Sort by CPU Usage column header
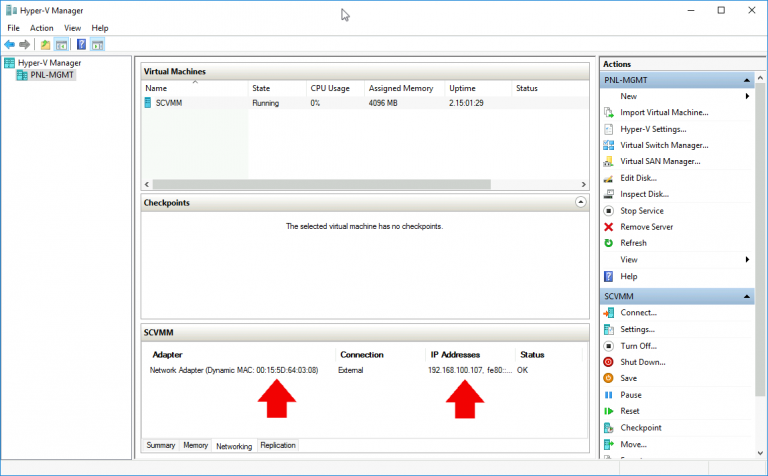The image size is (768, 476). point(336,88)
